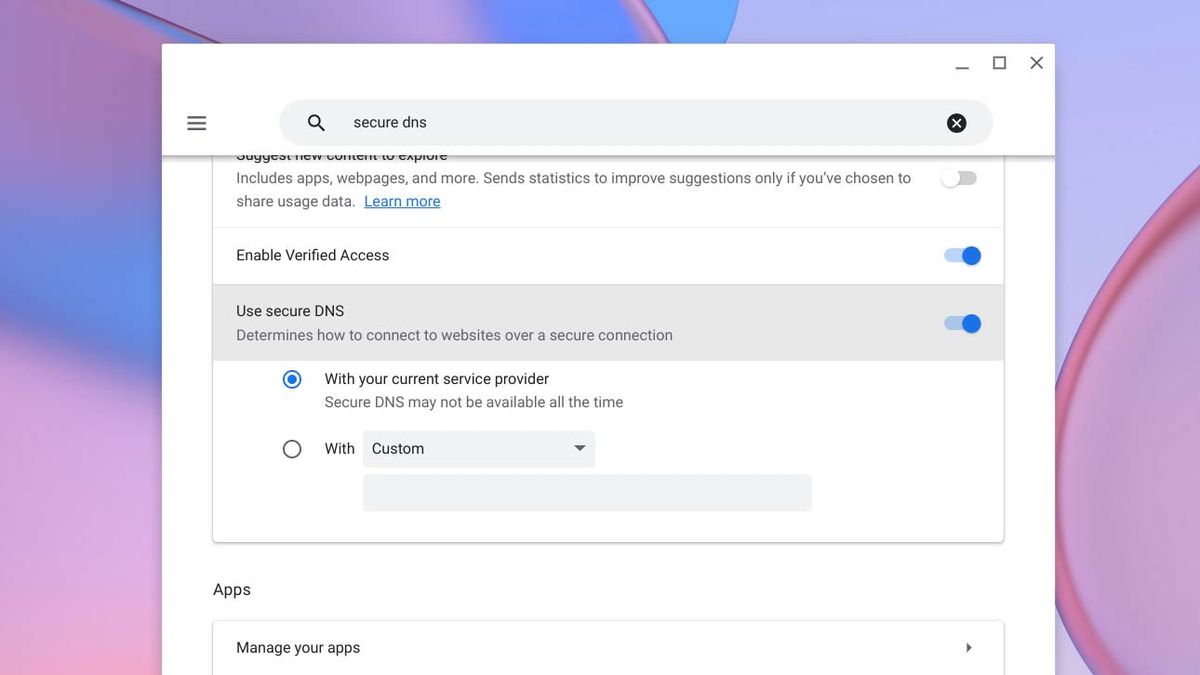
Task: Click inside the search bar
Action: (600, 122)
